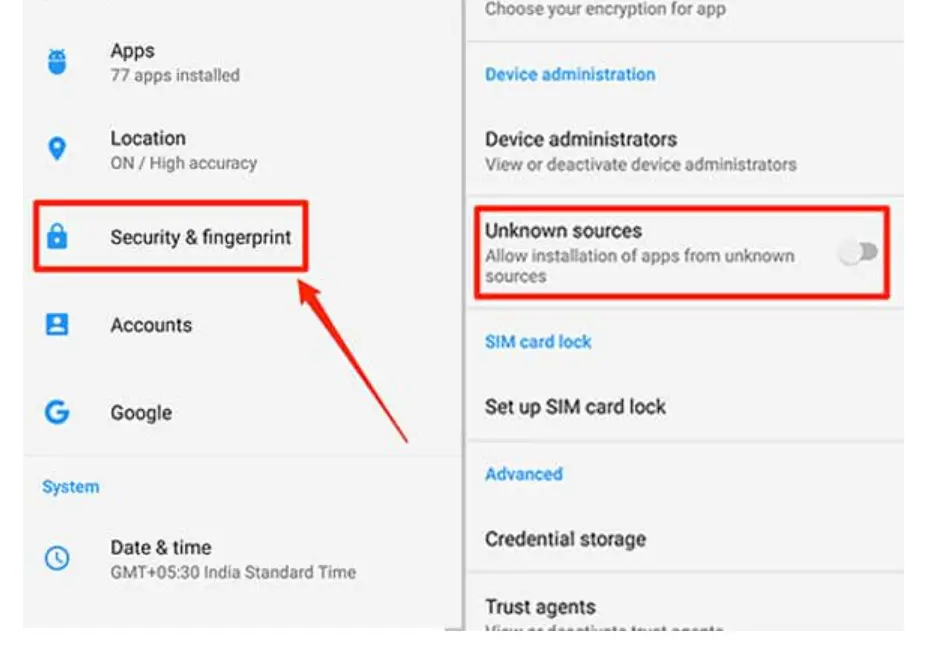Viewport: 932px width, 648px height.
Task: Enable the Unknown sources toggle switch
Action: (858, 252)
